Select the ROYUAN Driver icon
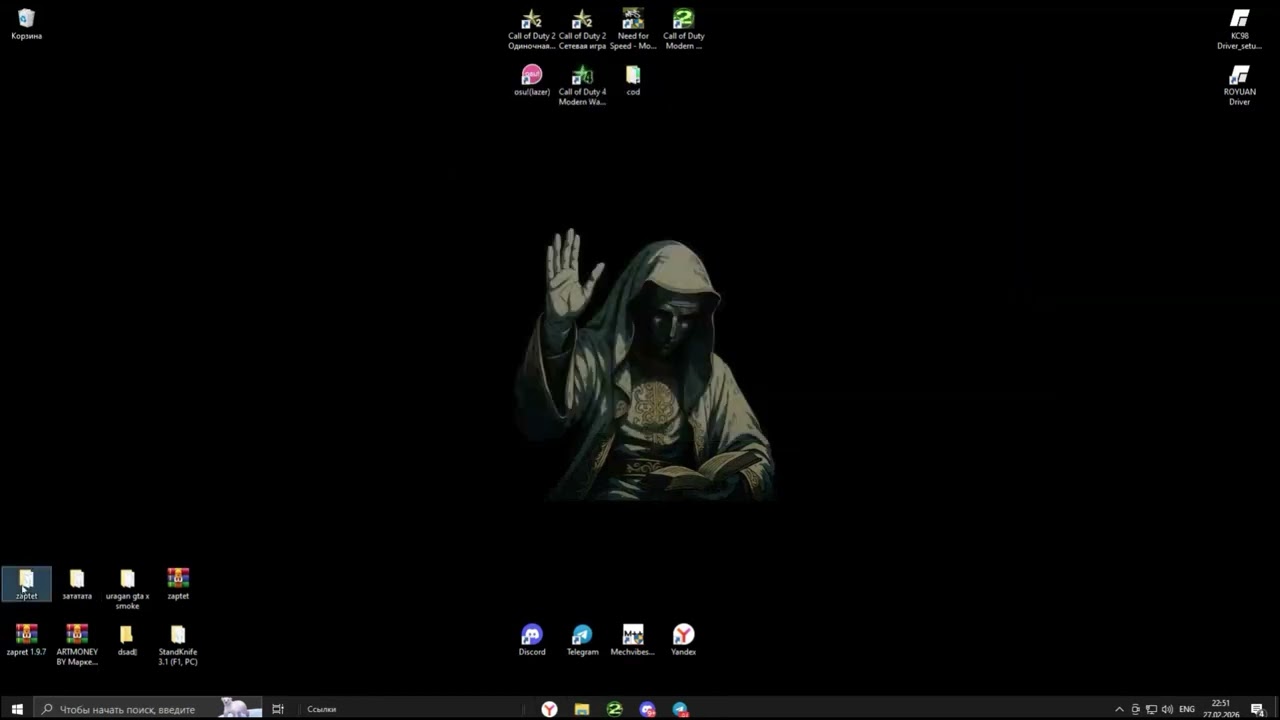Image resolution: width=1280 pixels, height=720 pixels. pos(1239,85)
